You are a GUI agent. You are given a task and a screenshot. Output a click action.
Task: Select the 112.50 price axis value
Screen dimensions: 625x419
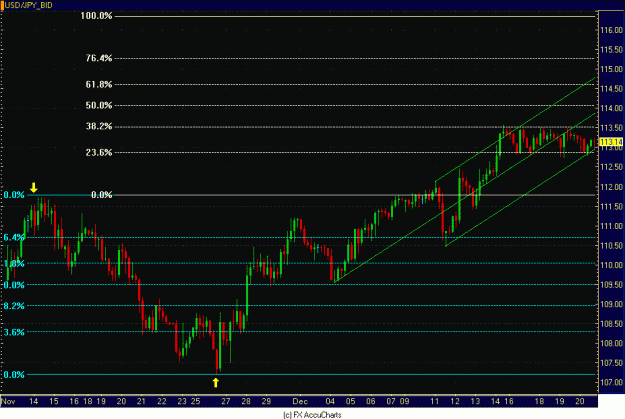(x=611, y=167)
